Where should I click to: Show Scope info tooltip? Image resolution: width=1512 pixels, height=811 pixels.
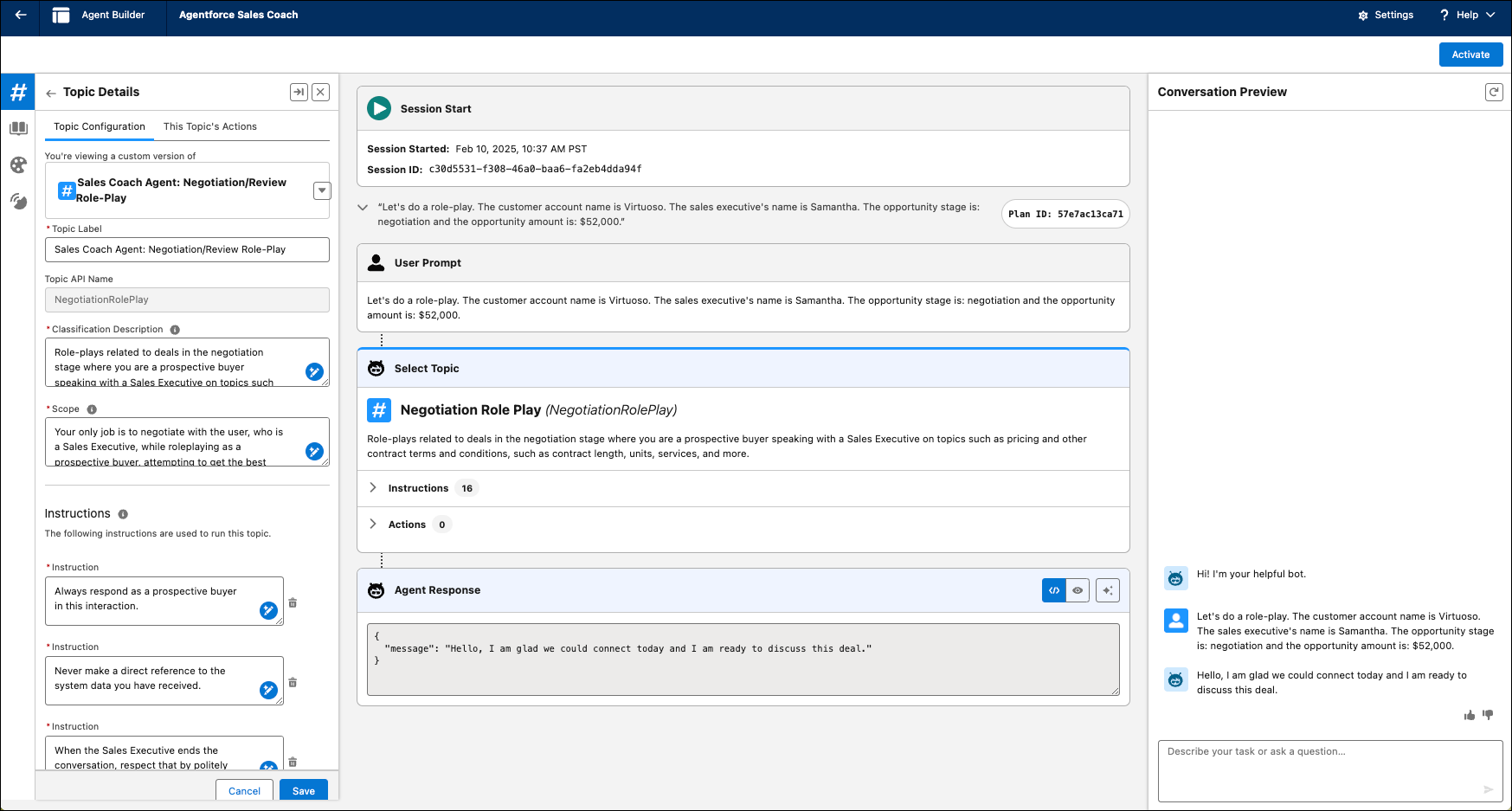click(x=92, y=409)
